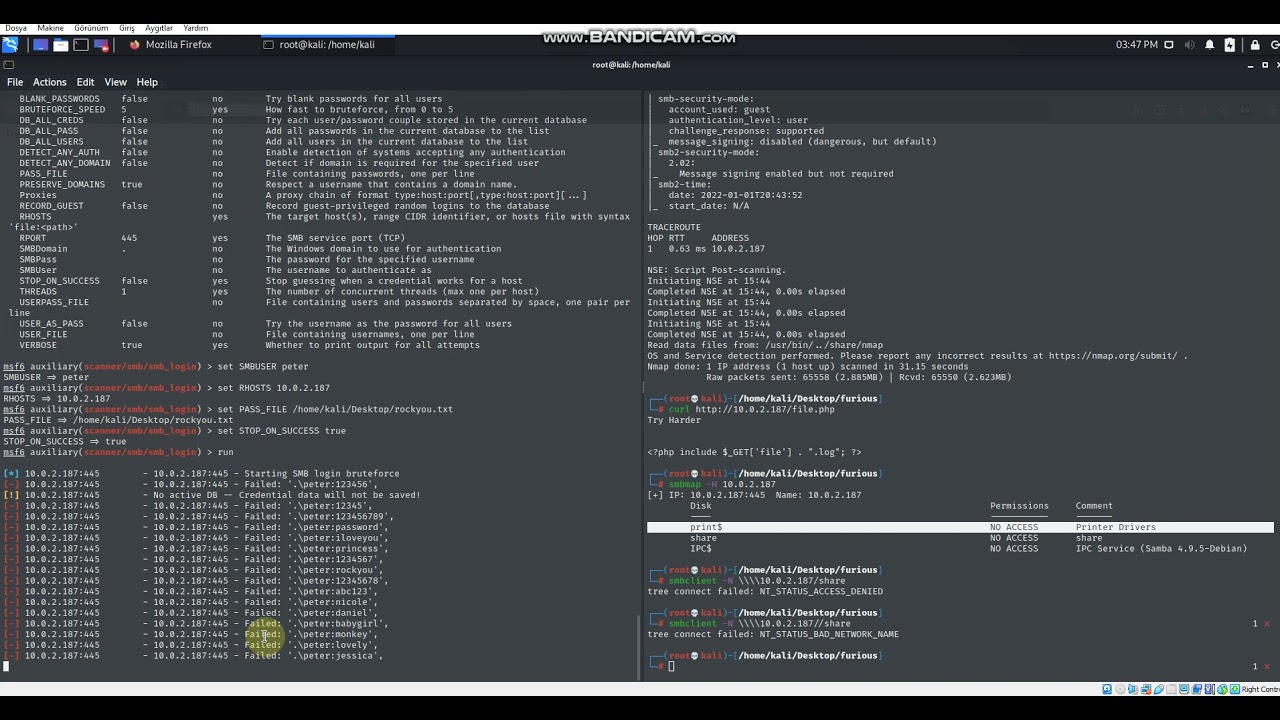Launch terminal emulator from panel launcher
This screenshot has height=720, width=1280.
point(81,45)
